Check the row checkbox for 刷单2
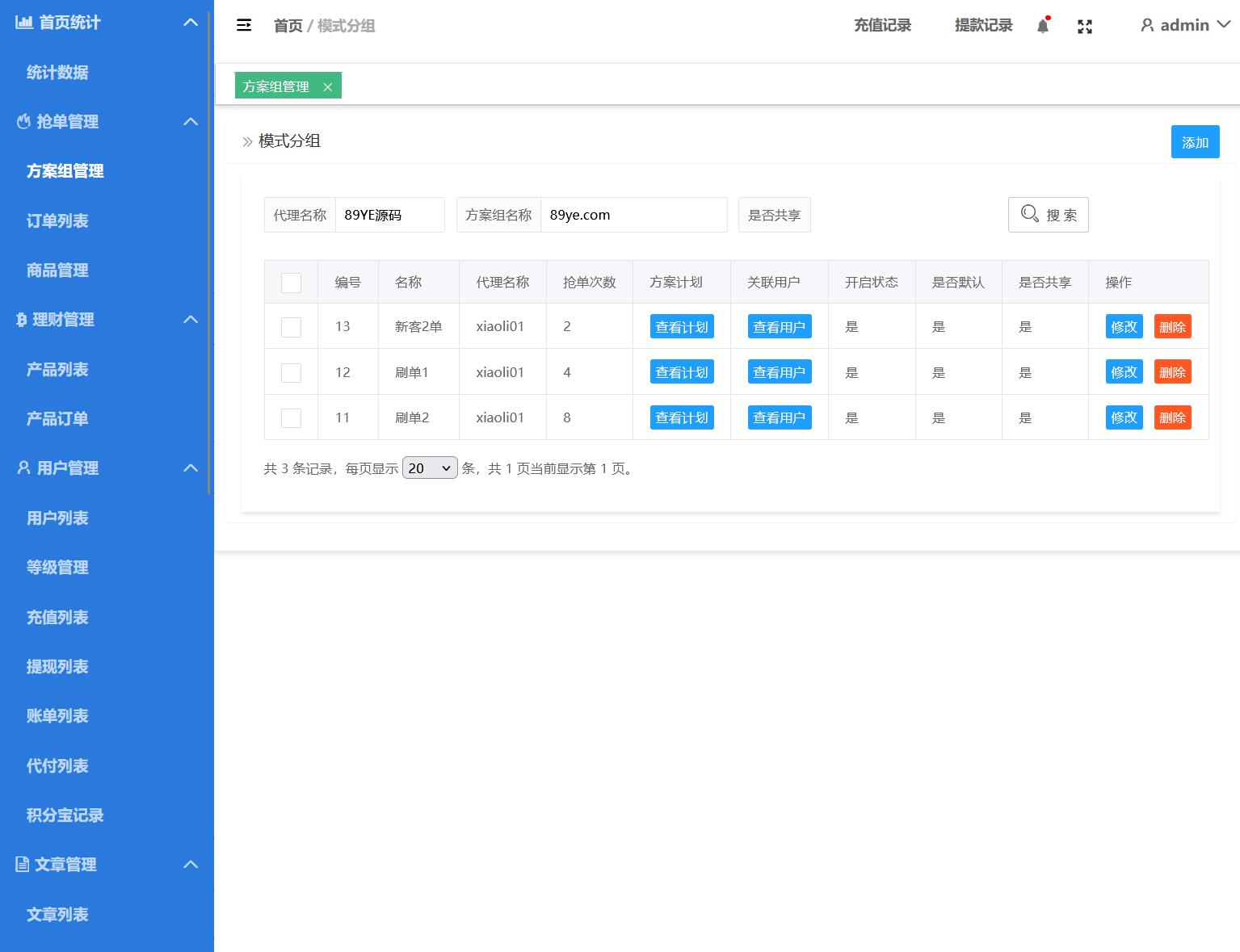 click(291, 417)
